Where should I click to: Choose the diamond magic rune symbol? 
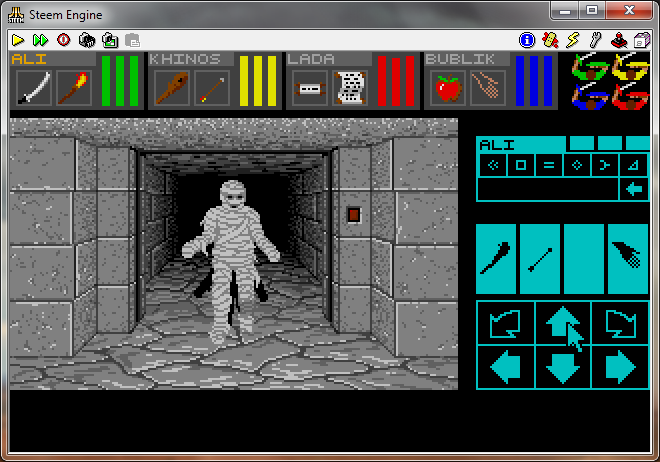[577, 165]
